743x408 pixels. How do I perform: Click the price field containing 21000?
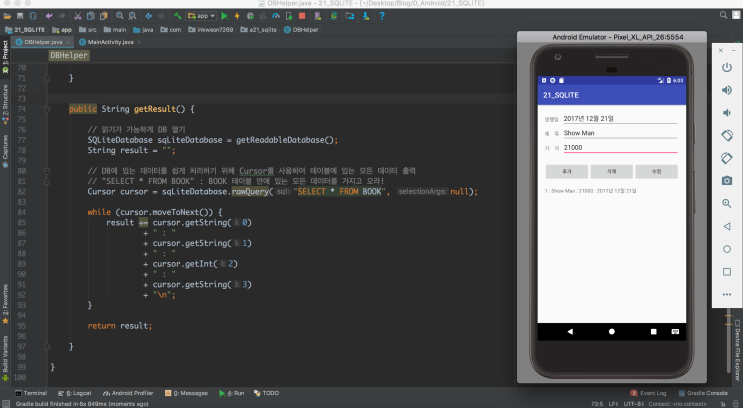coord(619,148)
